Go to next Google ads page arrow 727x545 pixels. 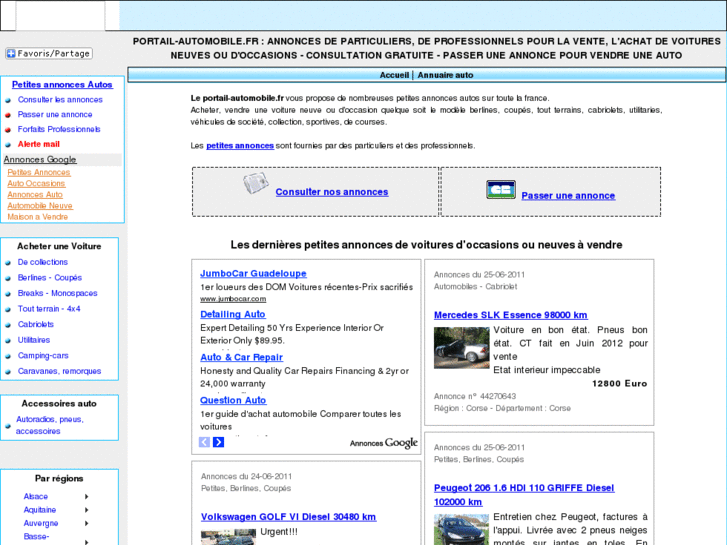pos(218,442)
